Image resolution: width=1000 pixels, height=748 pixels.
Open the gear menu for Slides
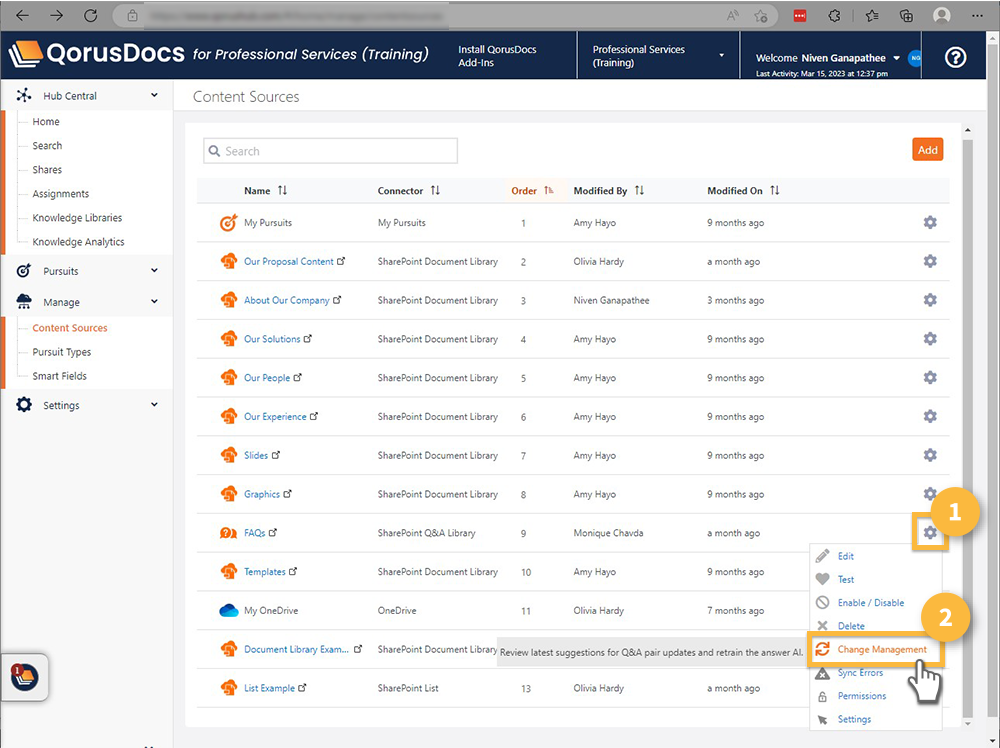[930, 455]
